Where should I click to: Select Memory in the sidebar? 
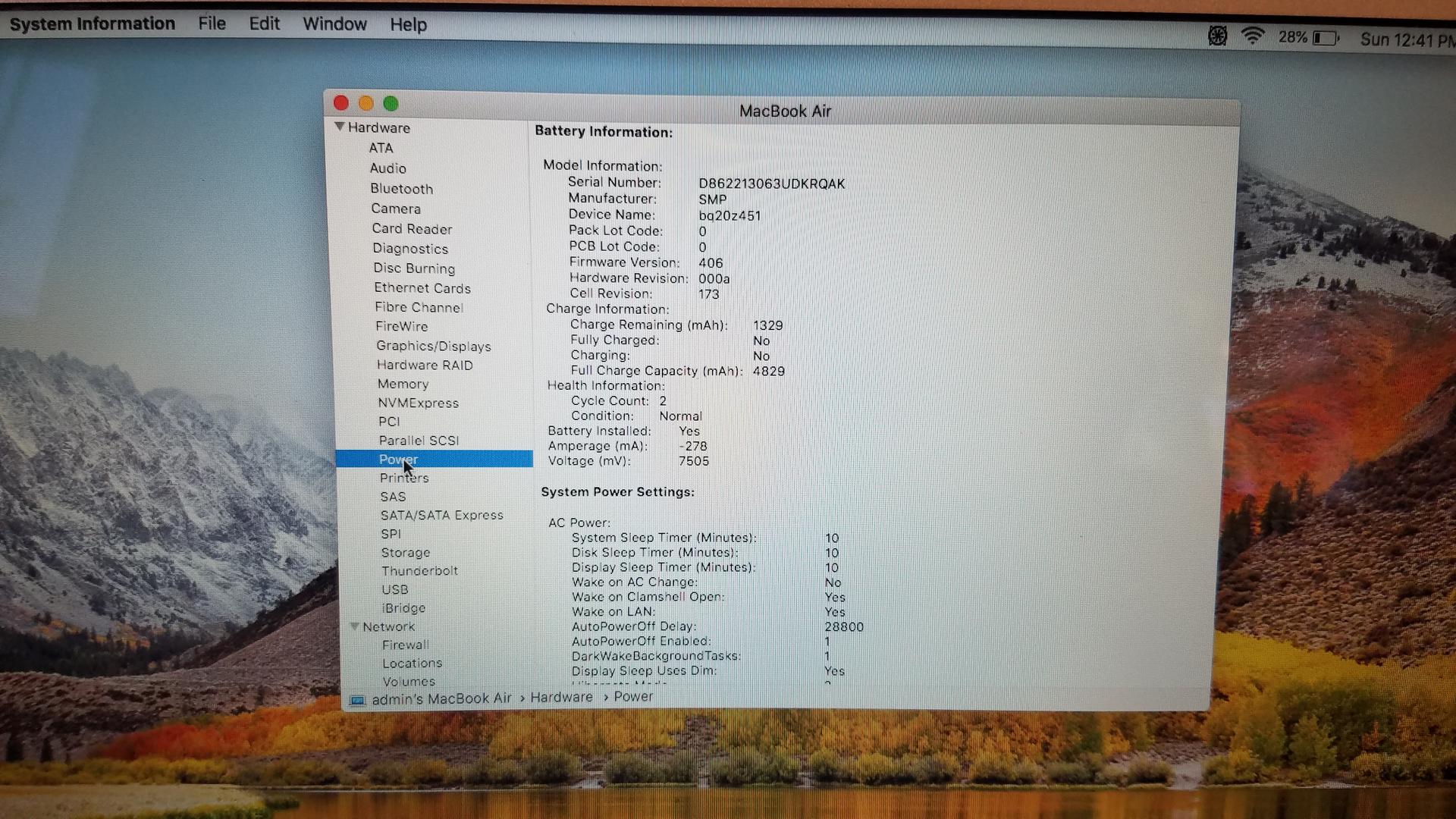coord(403,384)
